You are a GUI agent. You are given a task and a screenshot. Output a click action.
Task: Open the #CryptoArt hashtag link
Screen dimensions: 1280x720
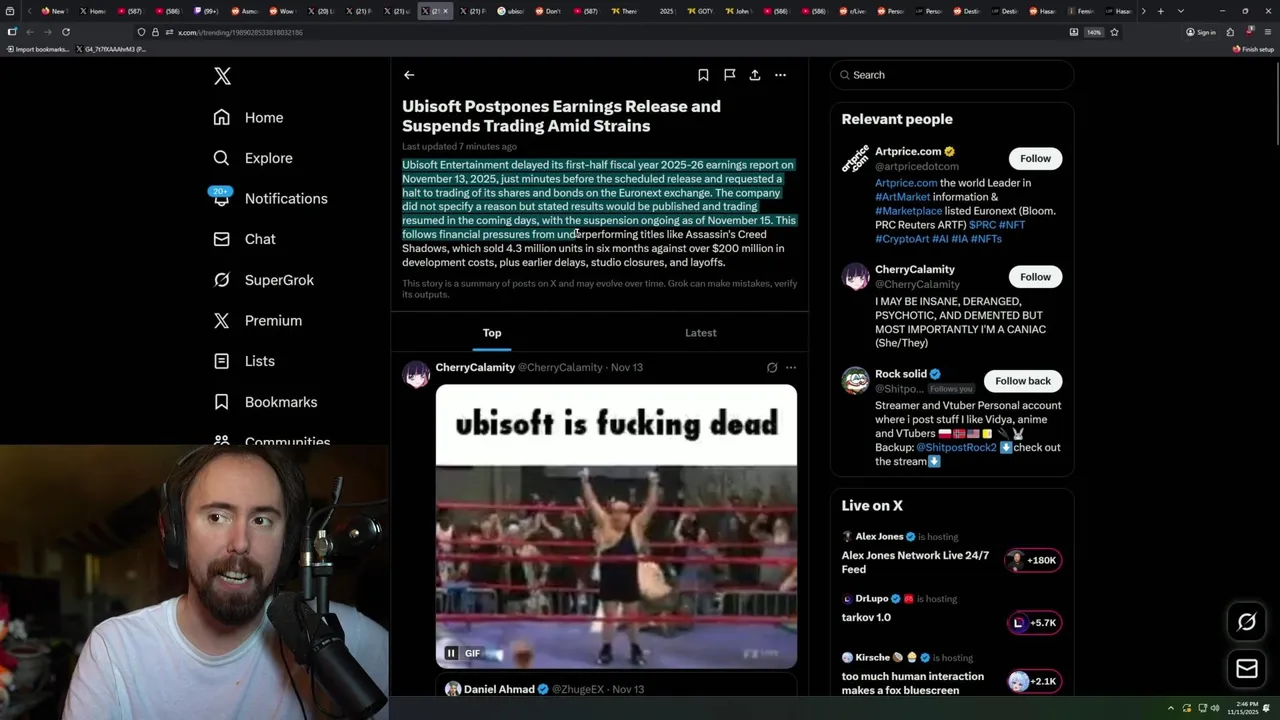coord(902,239)
